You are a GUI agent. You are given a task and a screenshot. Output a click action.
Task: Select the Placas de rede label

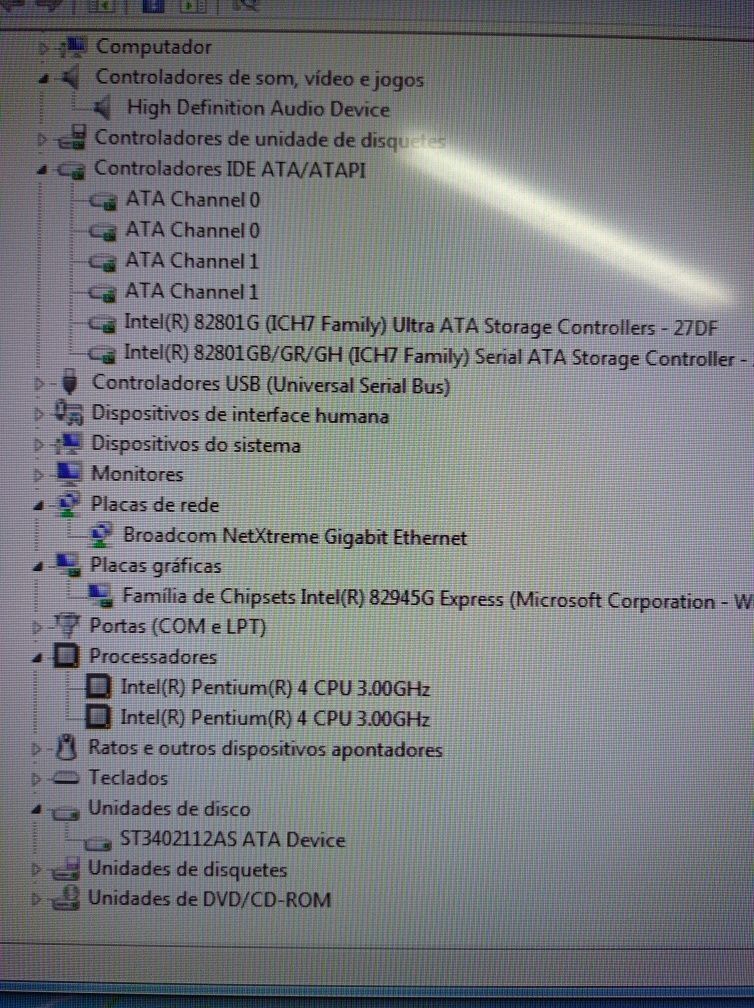[155, 505]
